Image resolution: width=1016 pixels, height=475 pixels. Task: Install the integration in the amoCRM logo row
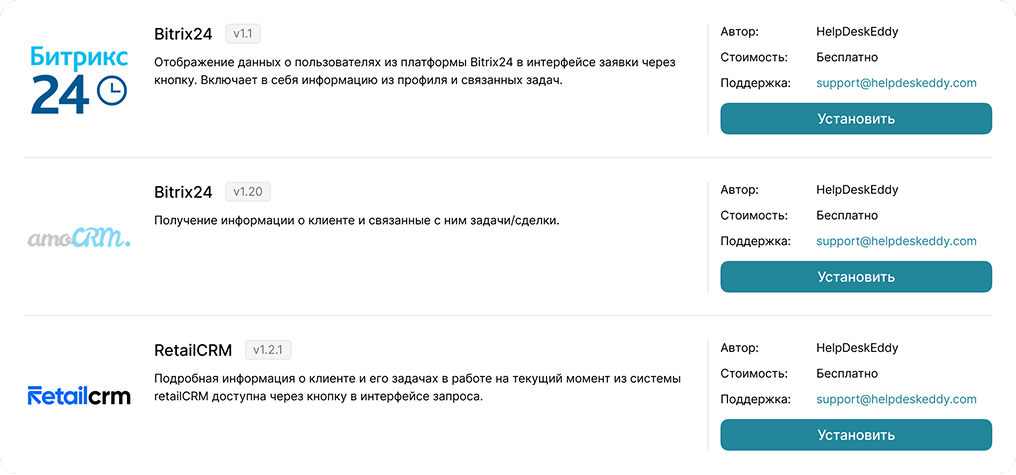tap(856, 277)
